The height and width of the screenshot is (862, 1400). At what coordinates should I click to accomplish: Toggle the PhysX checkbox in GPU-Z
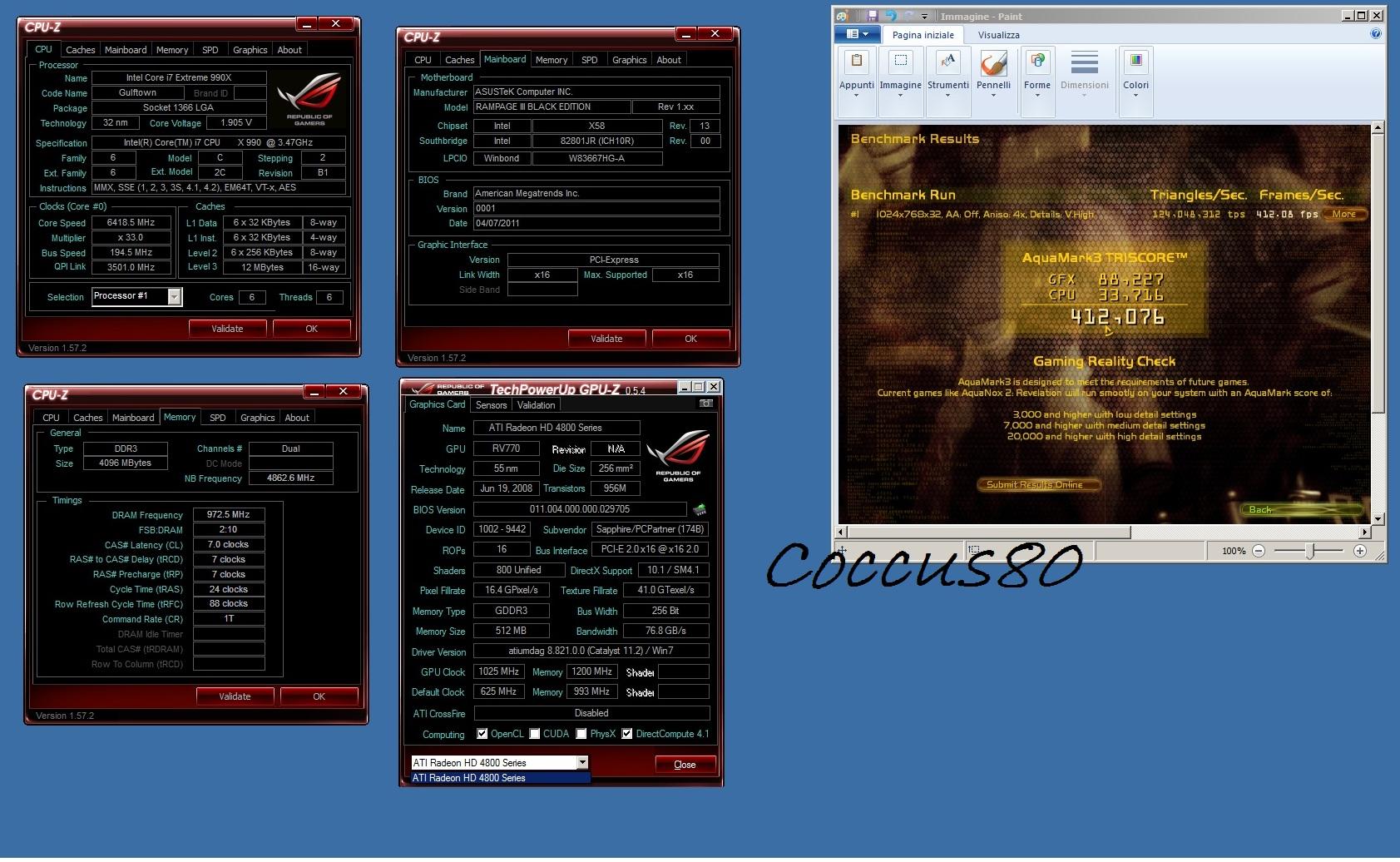pos(581,734)
